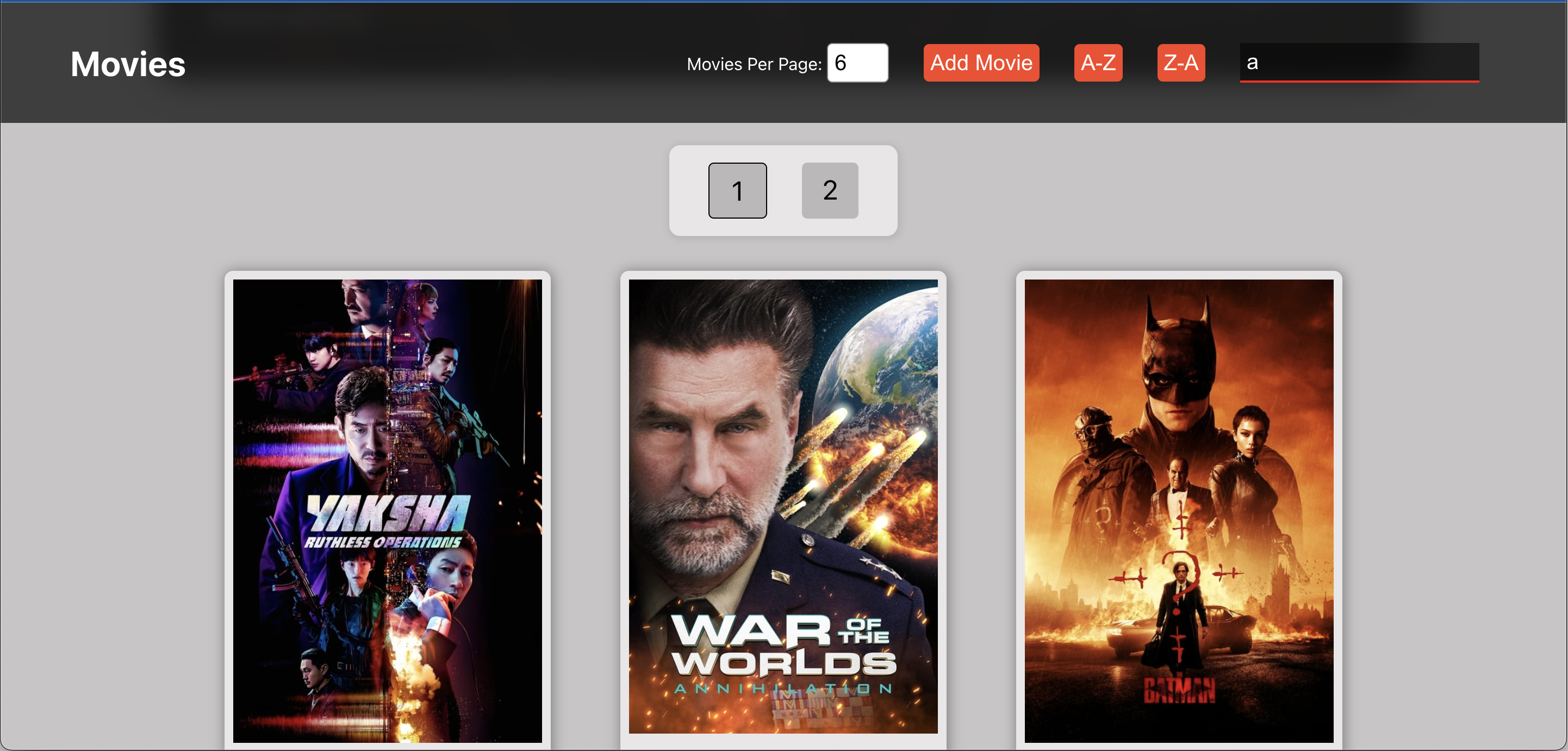Open the Yaksha Ruthless Operations poster
Screen dimensions: 1568x751
click(387, 511)
